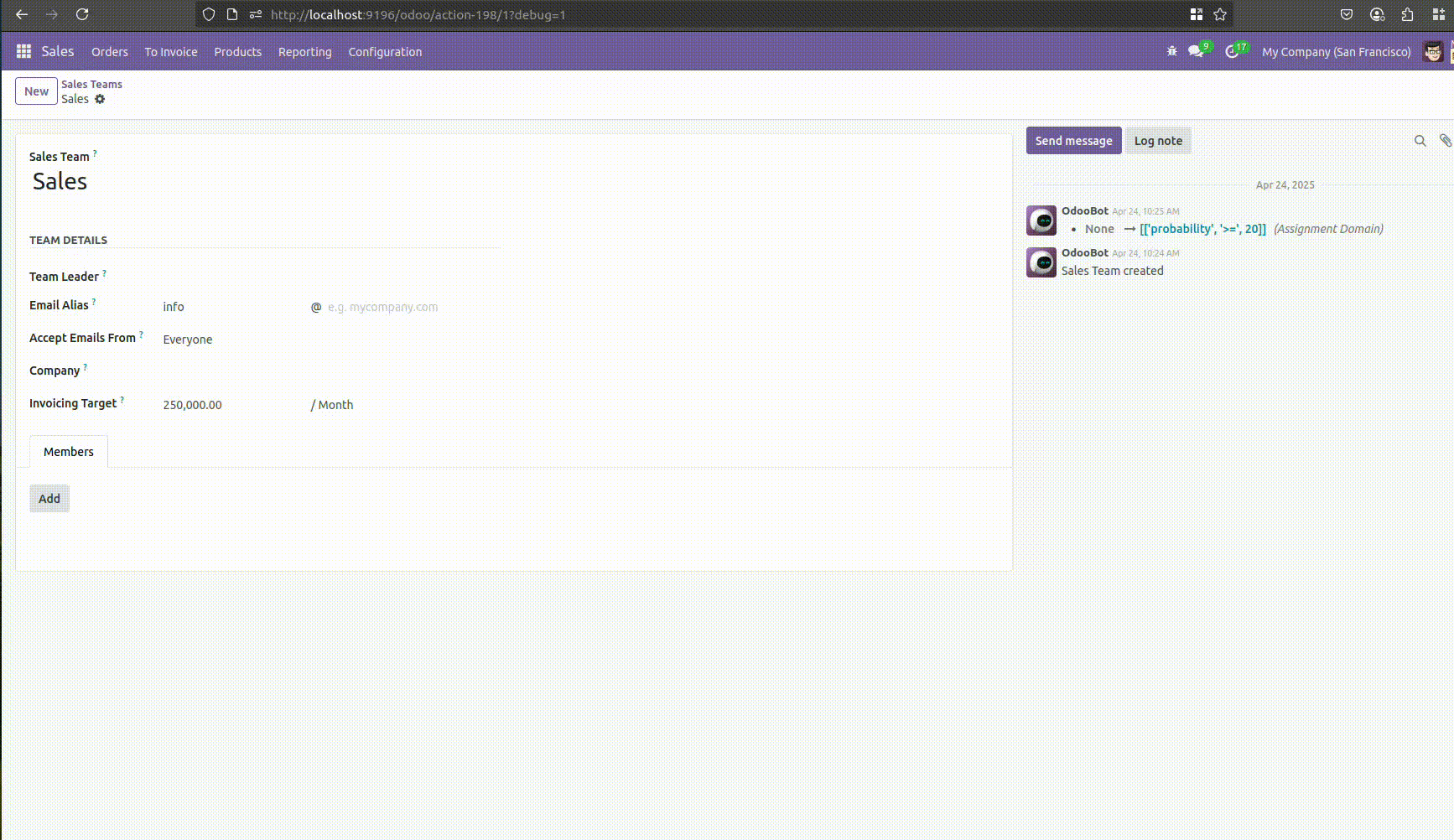Click the paperclip attachments icon in chatter
This screenshot has height=840, width=1454.
click(x=1445, y=141)
